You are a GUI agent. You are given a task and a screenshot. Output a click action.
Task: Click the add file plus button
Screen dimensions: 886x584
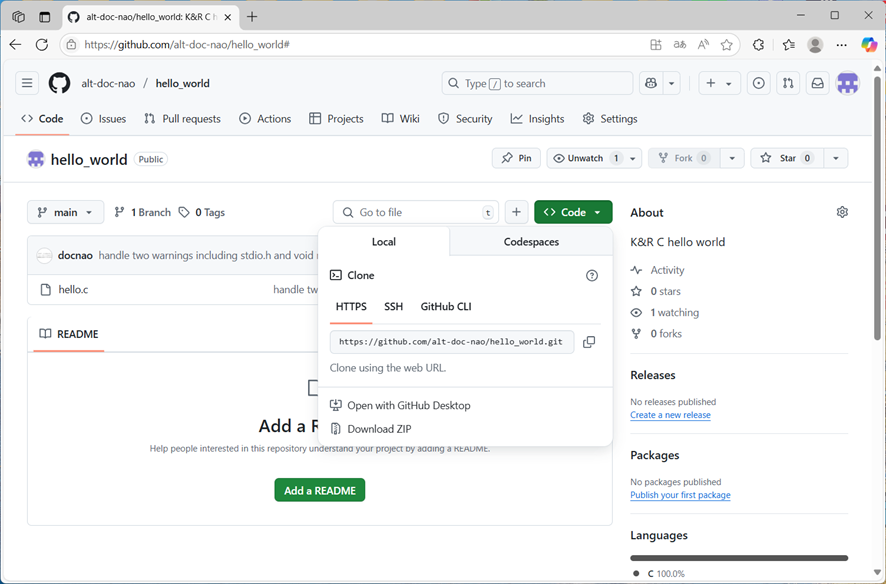[516, 212]
